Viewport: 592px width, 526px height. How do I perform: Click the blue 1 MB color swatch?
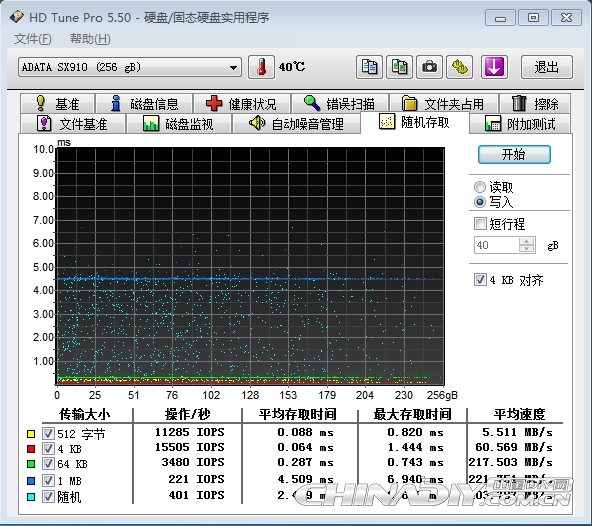(x=31, y=481)
